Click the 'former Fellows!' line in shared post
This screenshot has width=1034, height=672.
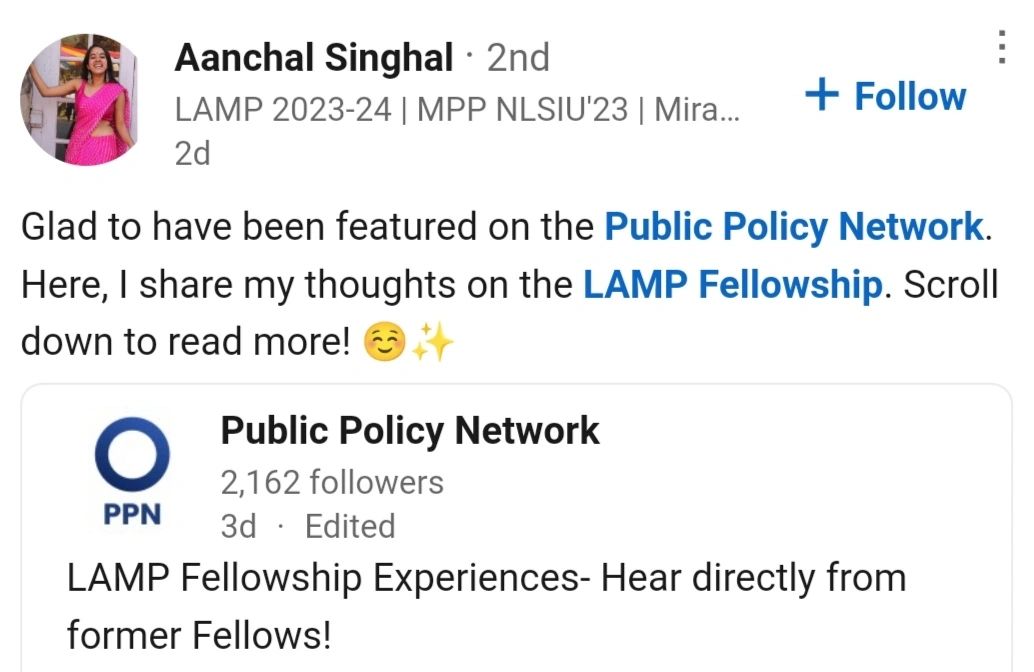(x=198, y=635)
